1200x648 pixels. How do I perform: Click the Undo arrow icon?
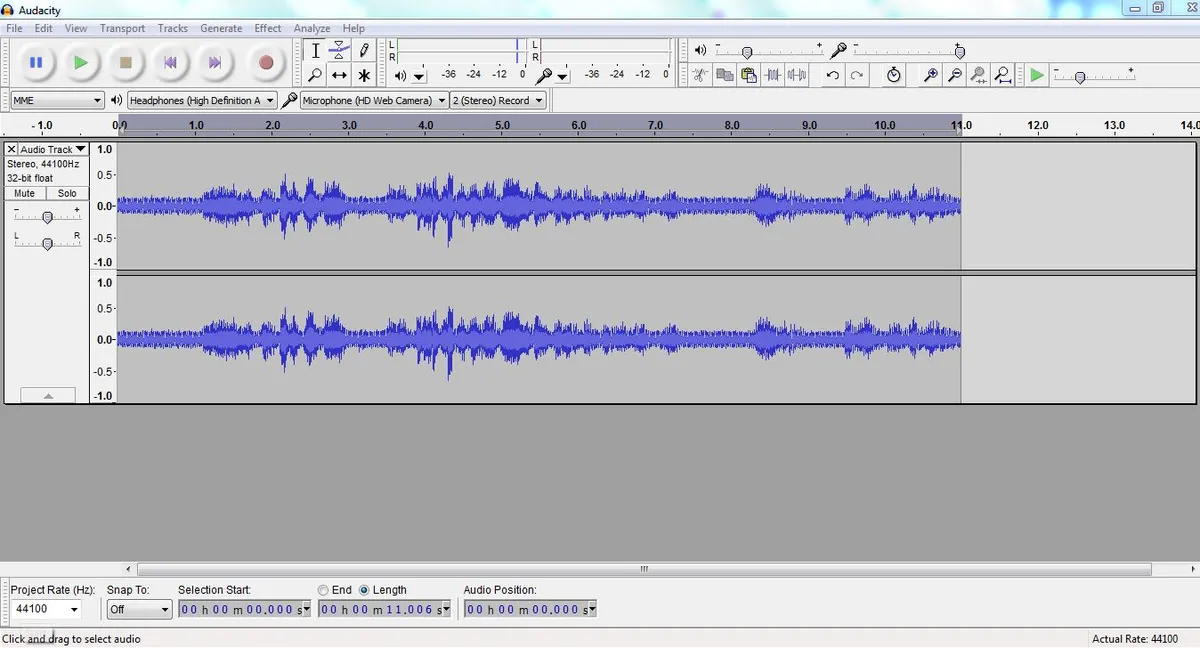click(833, 75)
